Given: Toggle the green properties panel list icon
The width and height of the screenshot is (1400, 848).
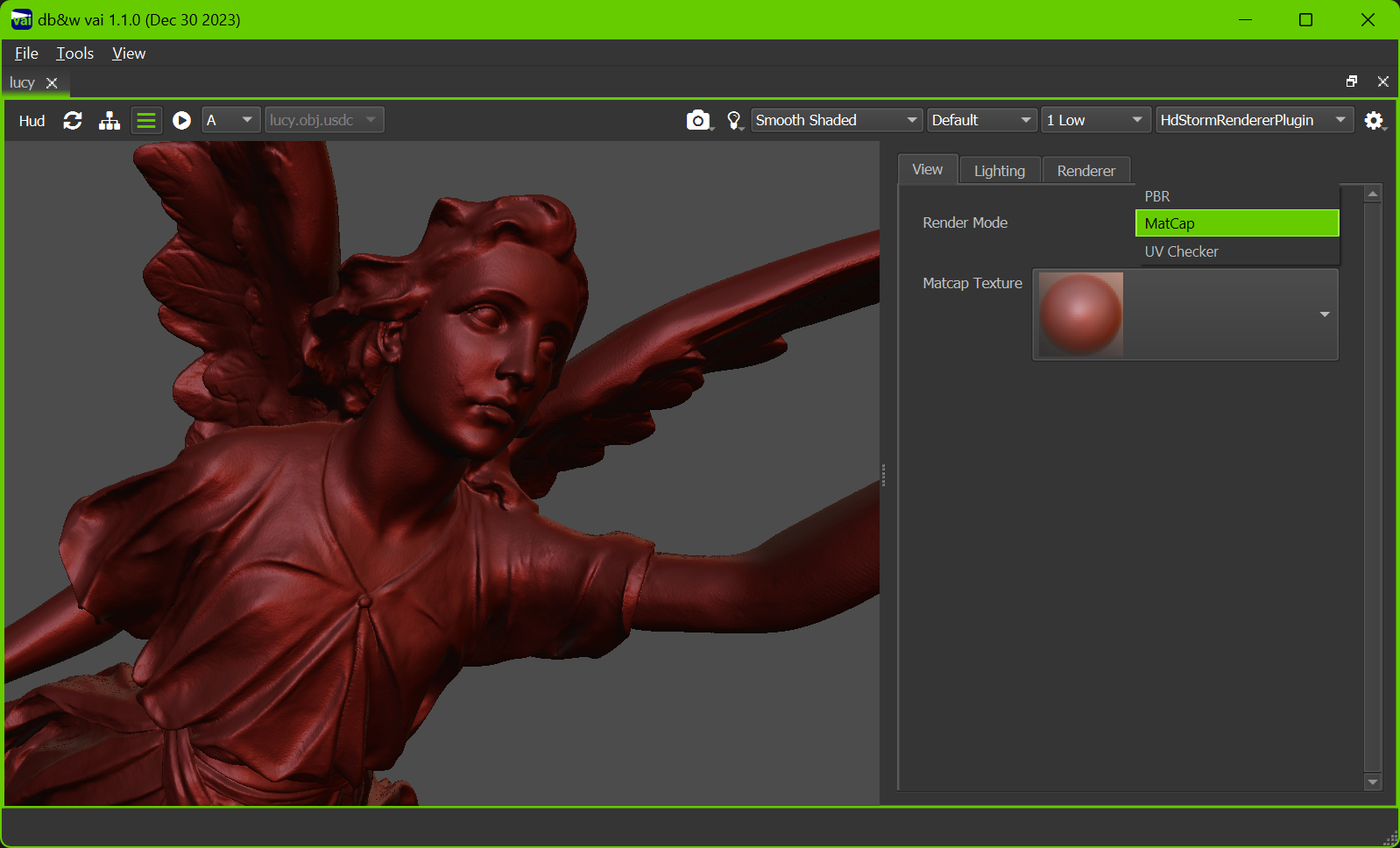Looking at the screenshot, I should coord(146,121).
